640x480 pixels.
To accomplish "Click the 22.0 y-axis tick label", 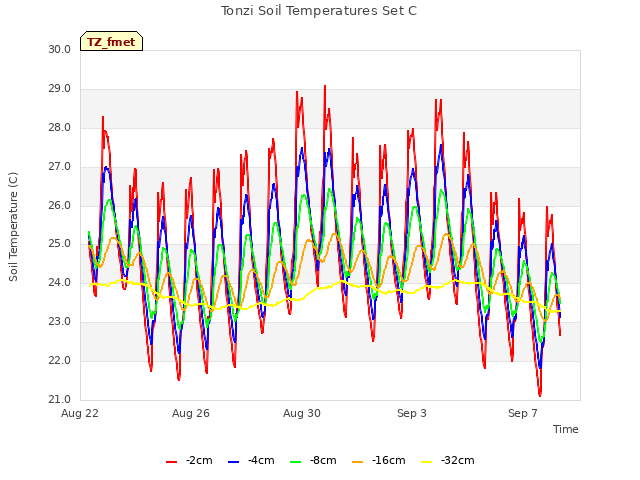I will [60, 360].
